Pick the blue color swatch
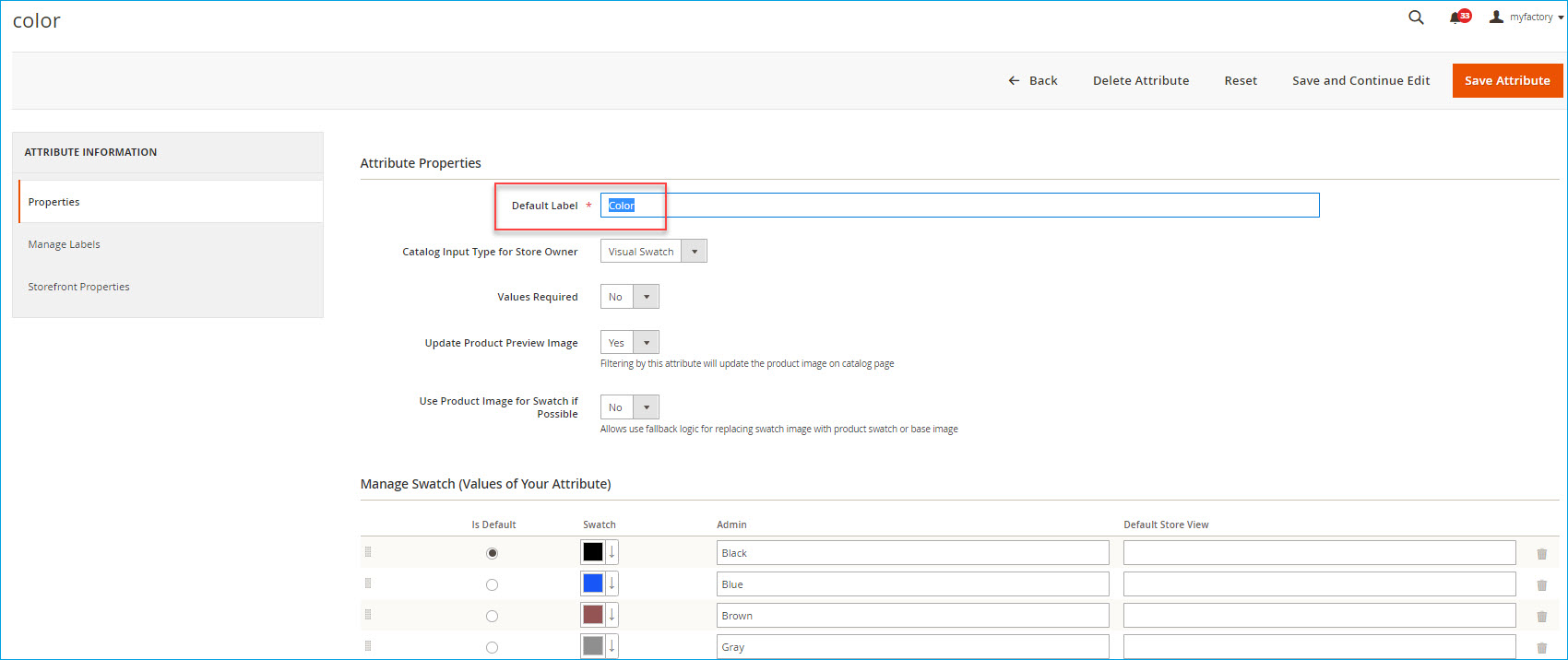The image size is (1568, 660). tap(593, 583)
